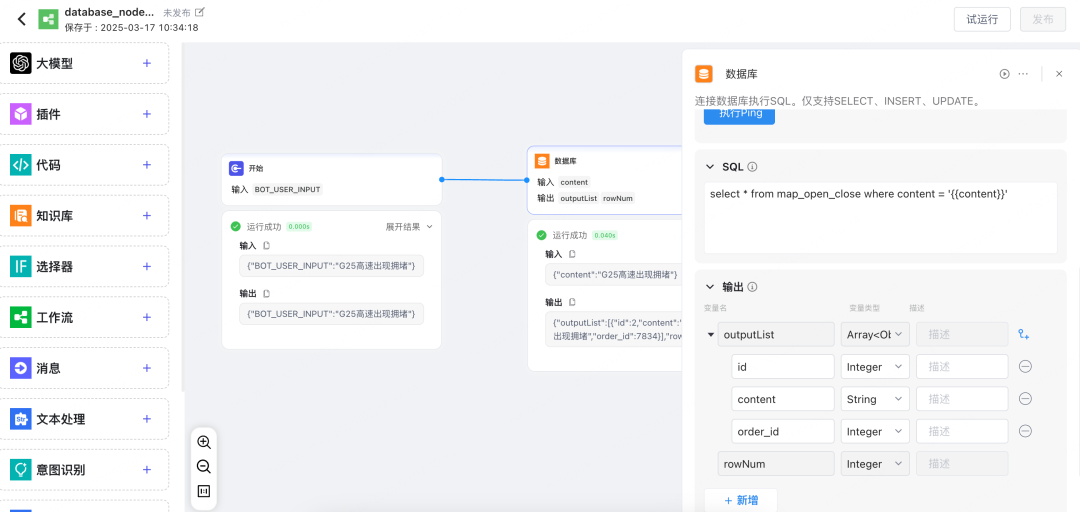
Task: Click the 知识库 orange icon
Action: tap(21, 216)
